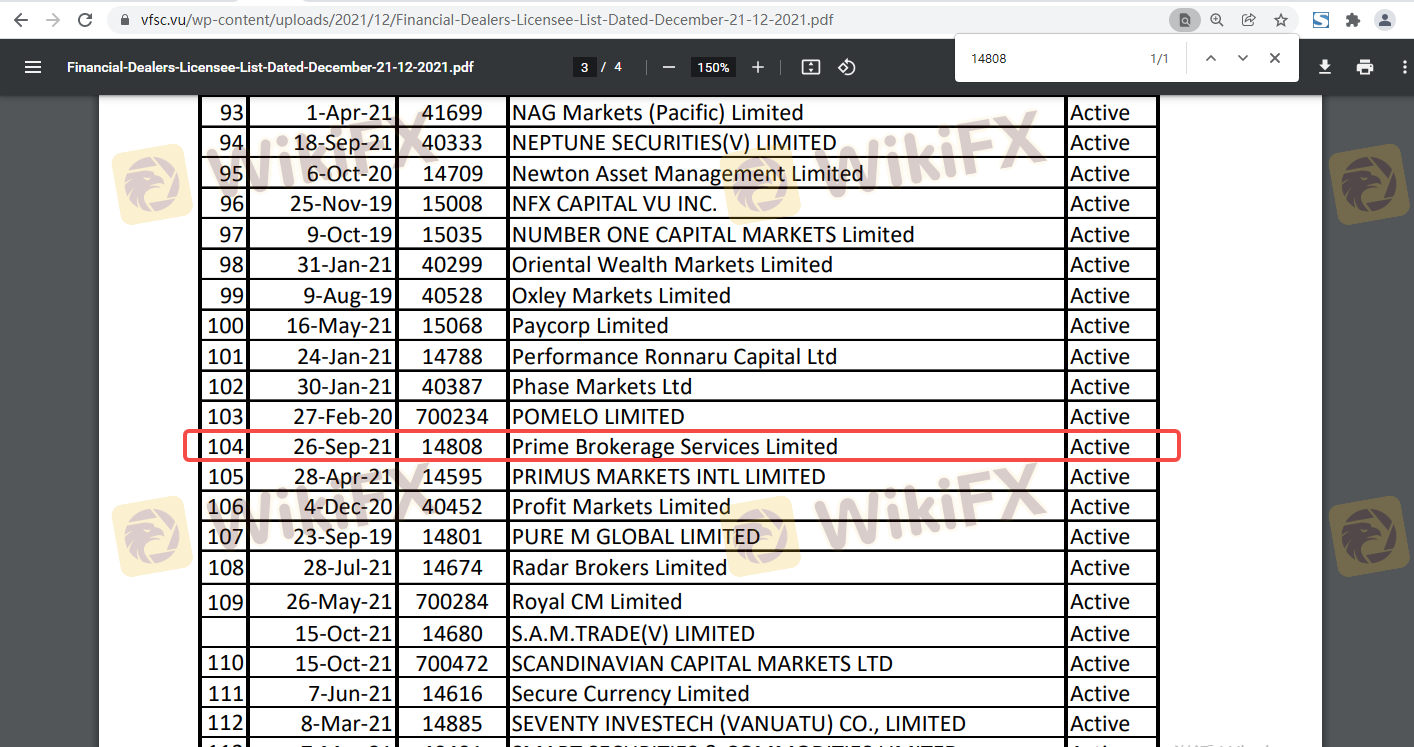This screenshot has width=1414, height=747.
Task: Close the find bar
Action: pos(1275,59)
